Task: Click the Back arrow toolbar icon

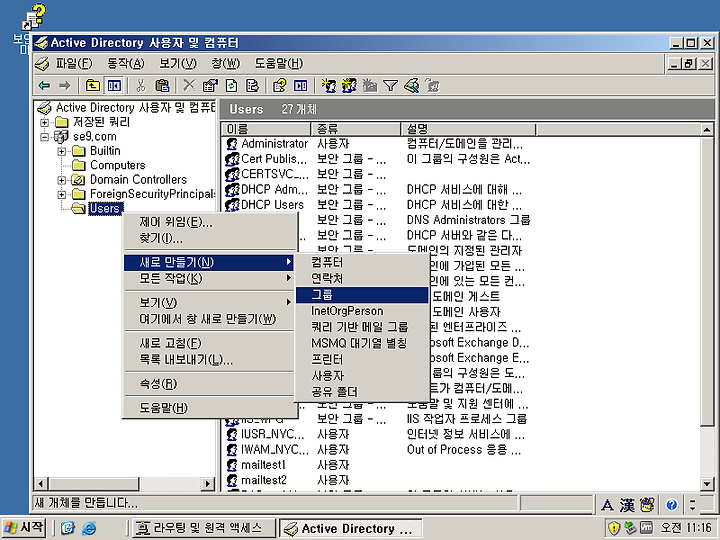Action: click(45, 85)
